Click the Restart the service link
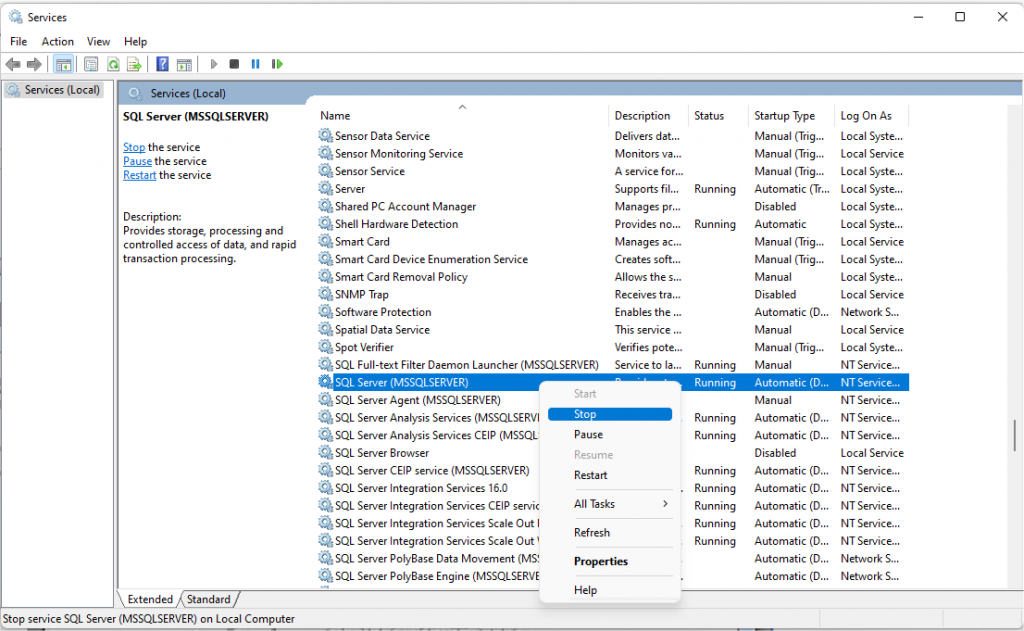The width and height of the screenshot is (1024, 631). (x=139, y=174)
